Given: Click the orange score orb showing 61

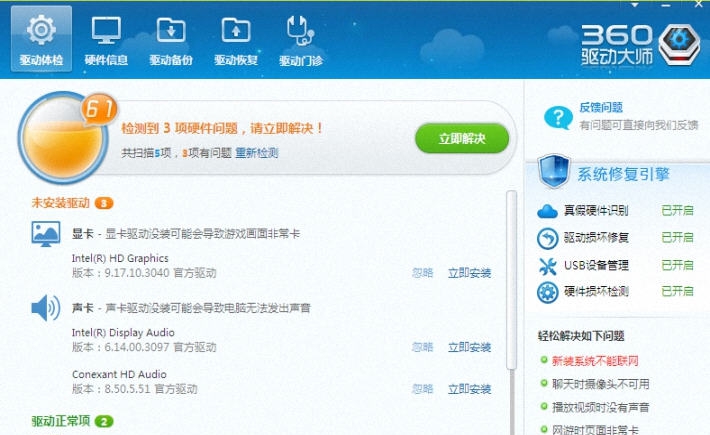Looking at the screenshot, I should pyautogui.click(x=62, y=138).
